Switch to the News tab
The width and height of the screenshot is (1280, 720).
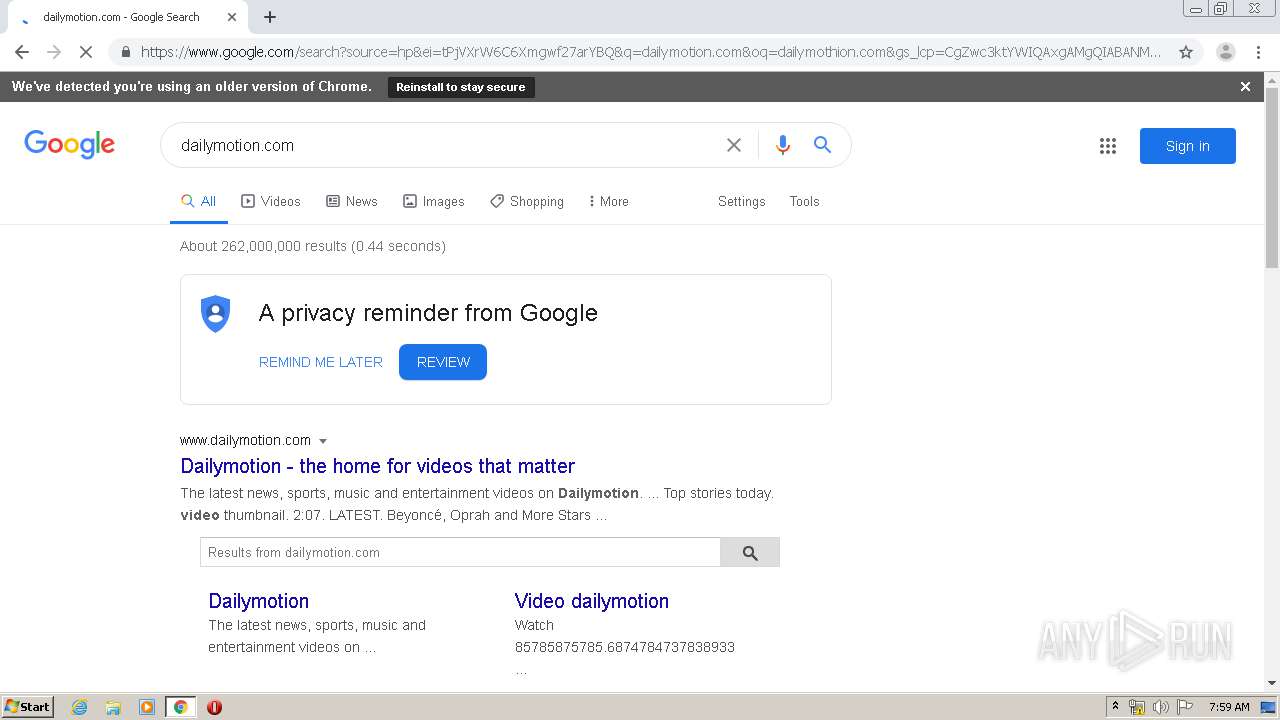(x=352, y=201)
